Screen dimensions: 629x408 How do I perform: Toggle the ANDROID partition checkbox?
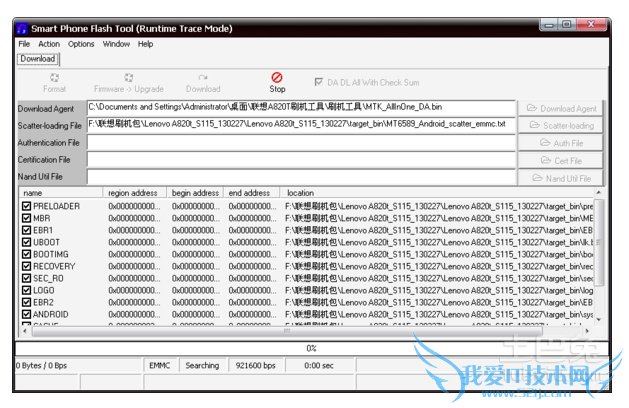point(27,314)
